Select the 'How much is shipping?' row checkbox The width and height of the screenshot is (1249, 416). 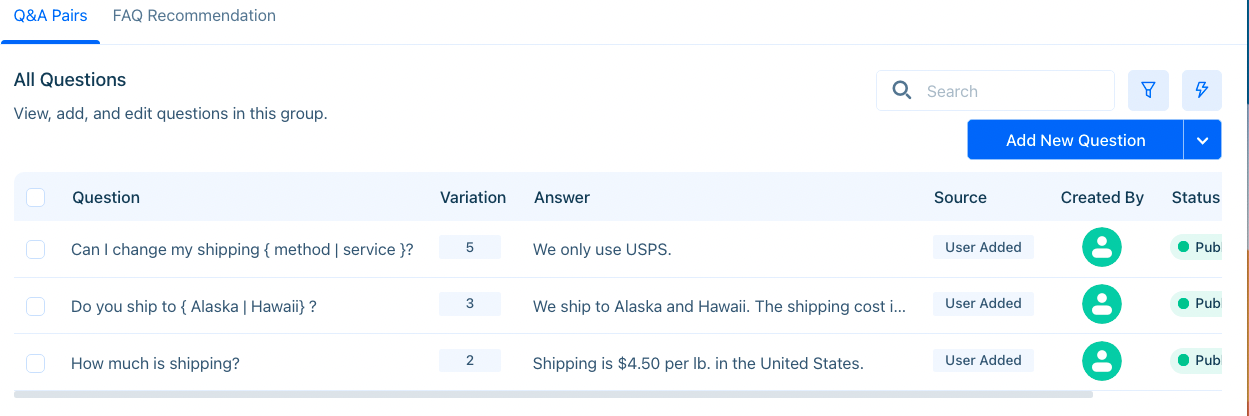coord(36,363)
